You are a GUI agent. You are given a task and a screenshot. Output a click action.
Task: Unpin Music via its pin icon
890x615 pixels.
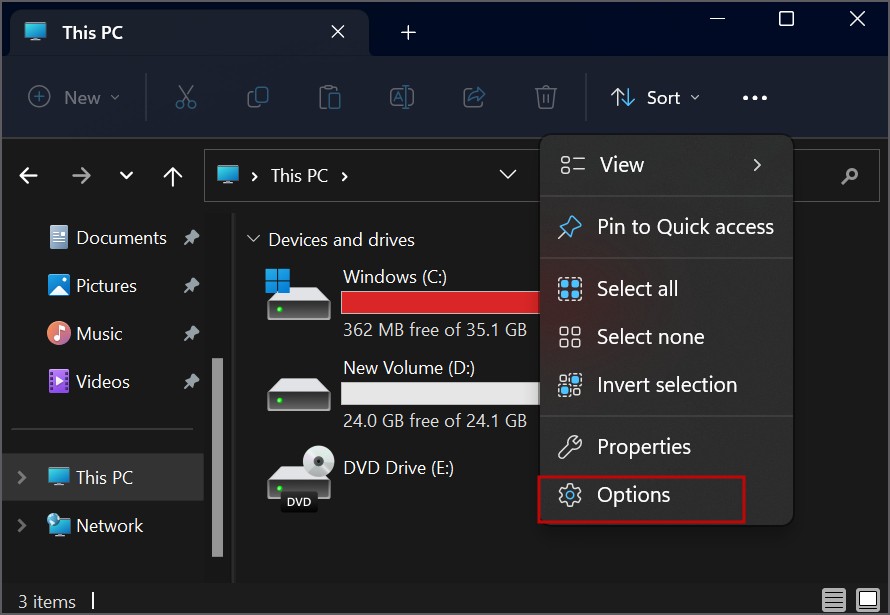pos(191,334)
